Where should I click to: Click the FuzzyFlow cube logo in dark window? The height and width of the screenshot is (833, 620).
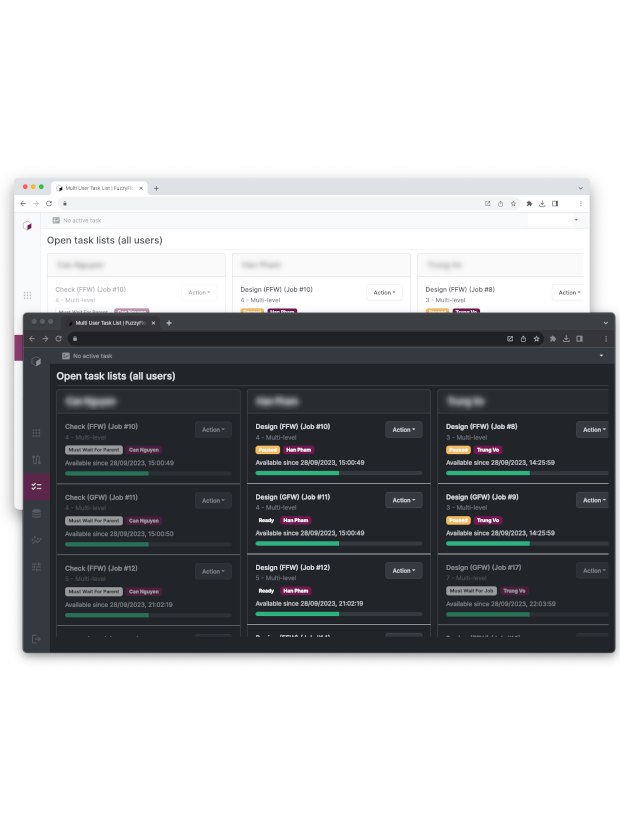[37, 361]
